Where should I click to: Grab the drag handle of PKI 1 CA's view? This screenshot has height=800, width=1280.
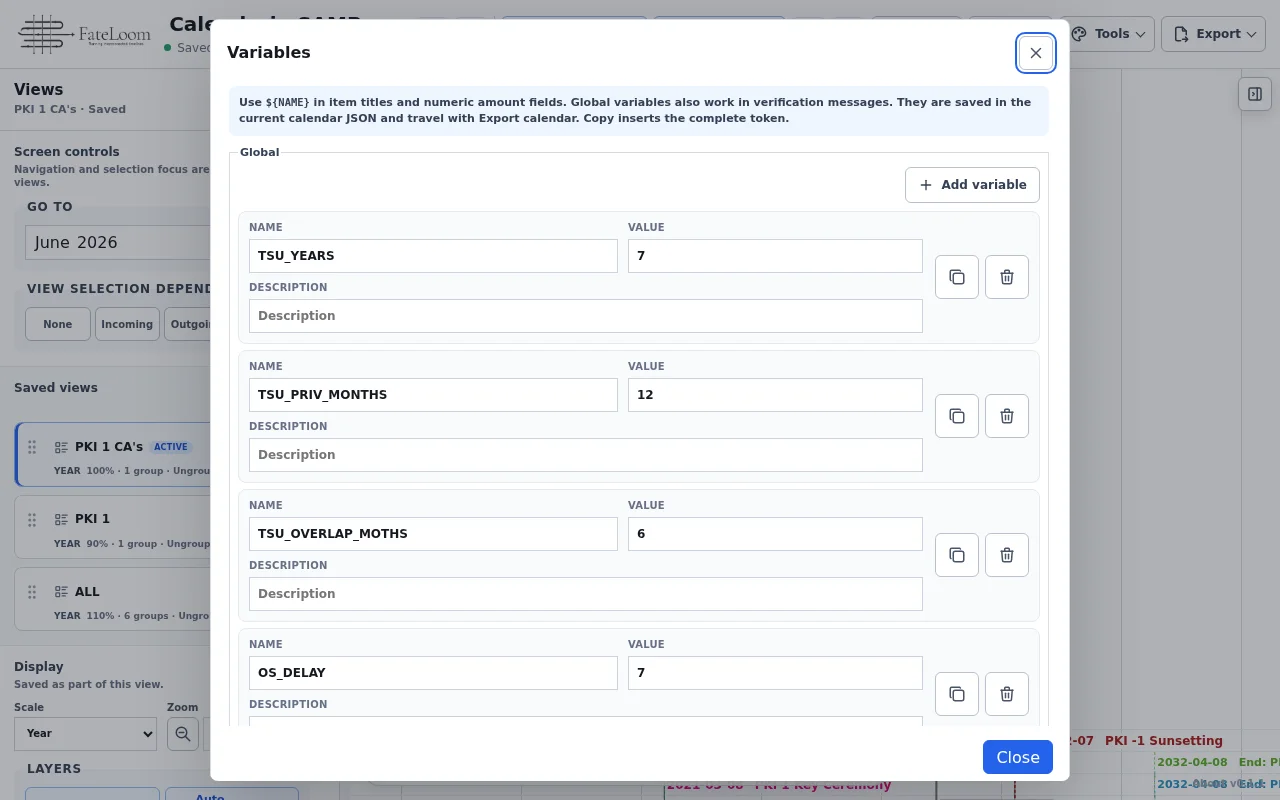click(32, 447)
